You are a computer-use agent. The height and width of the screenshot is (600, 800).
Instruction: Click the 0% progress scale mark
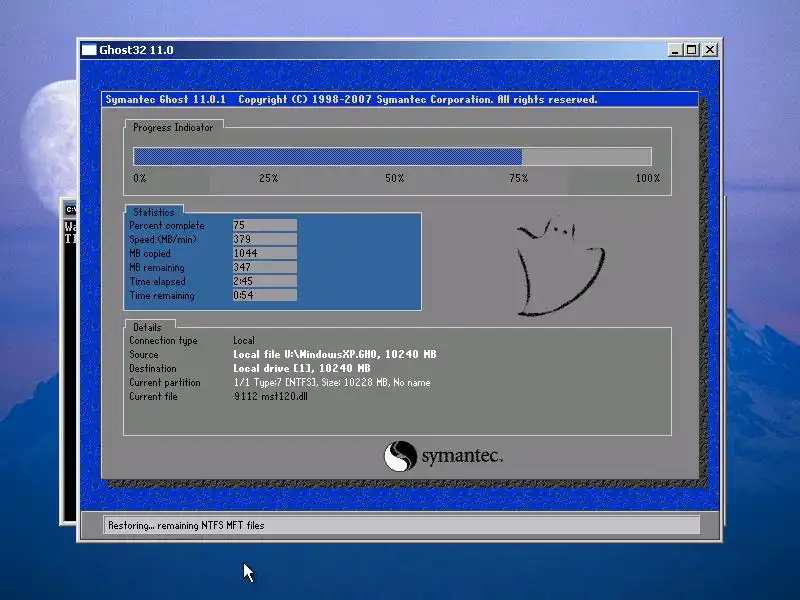[x=140, y=178]
